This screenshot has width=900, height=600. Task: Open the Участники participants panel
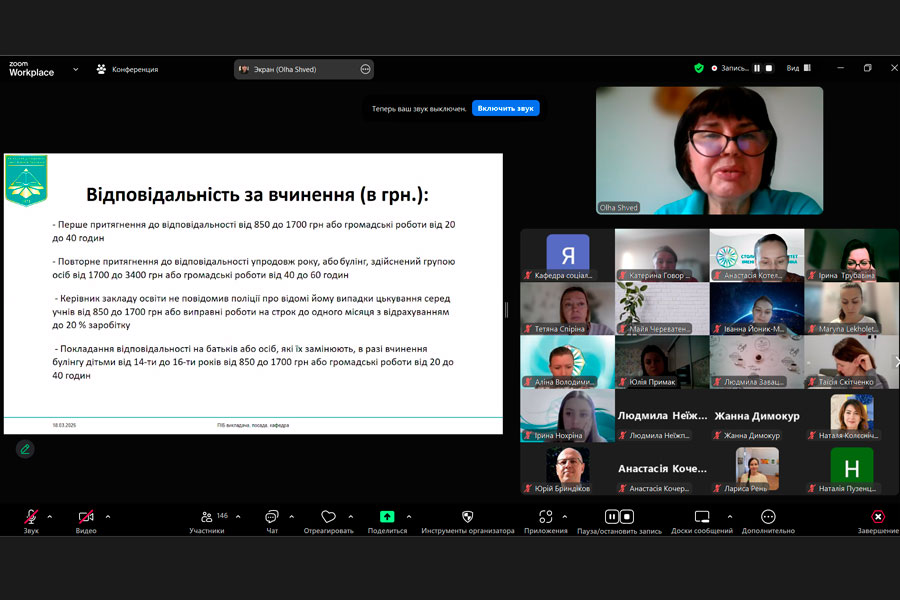(207, 517)
